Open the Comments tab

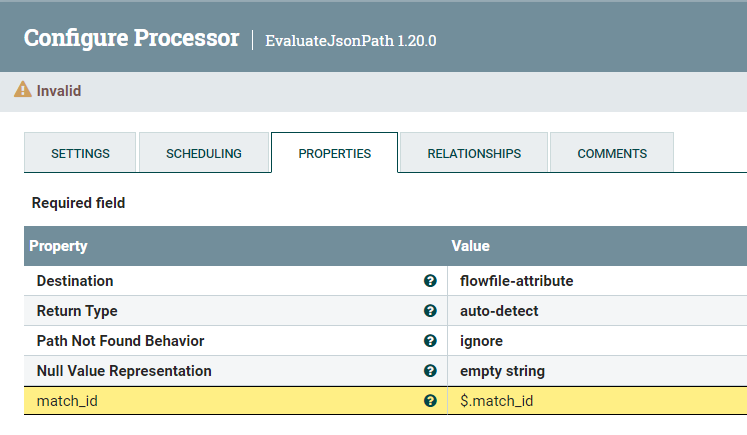click(x=612, y=154)
